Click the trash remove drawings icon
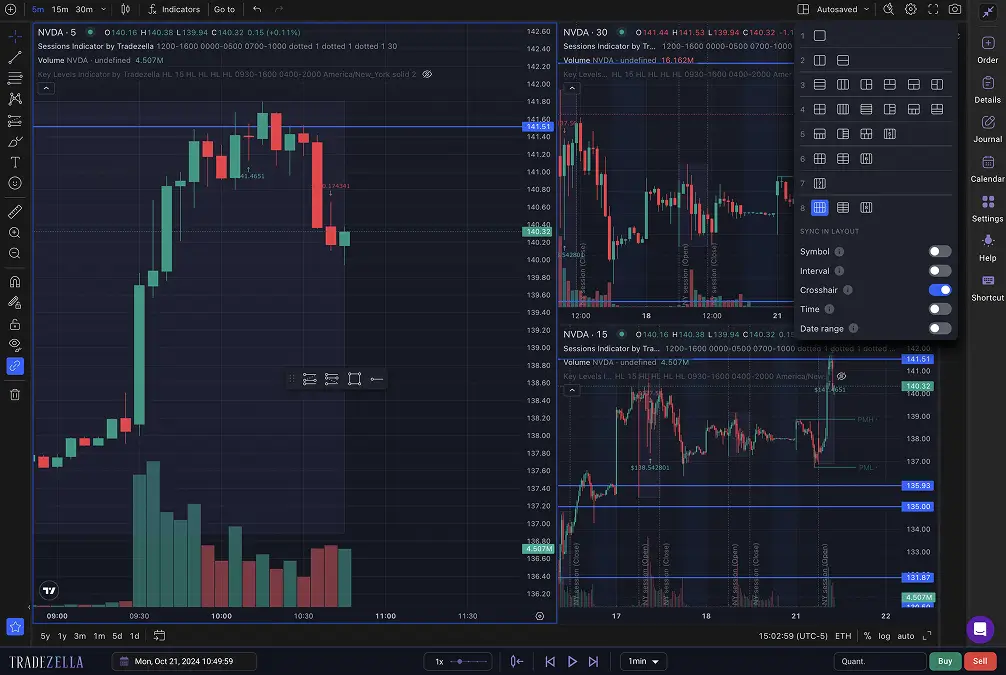 pos(15,395)
